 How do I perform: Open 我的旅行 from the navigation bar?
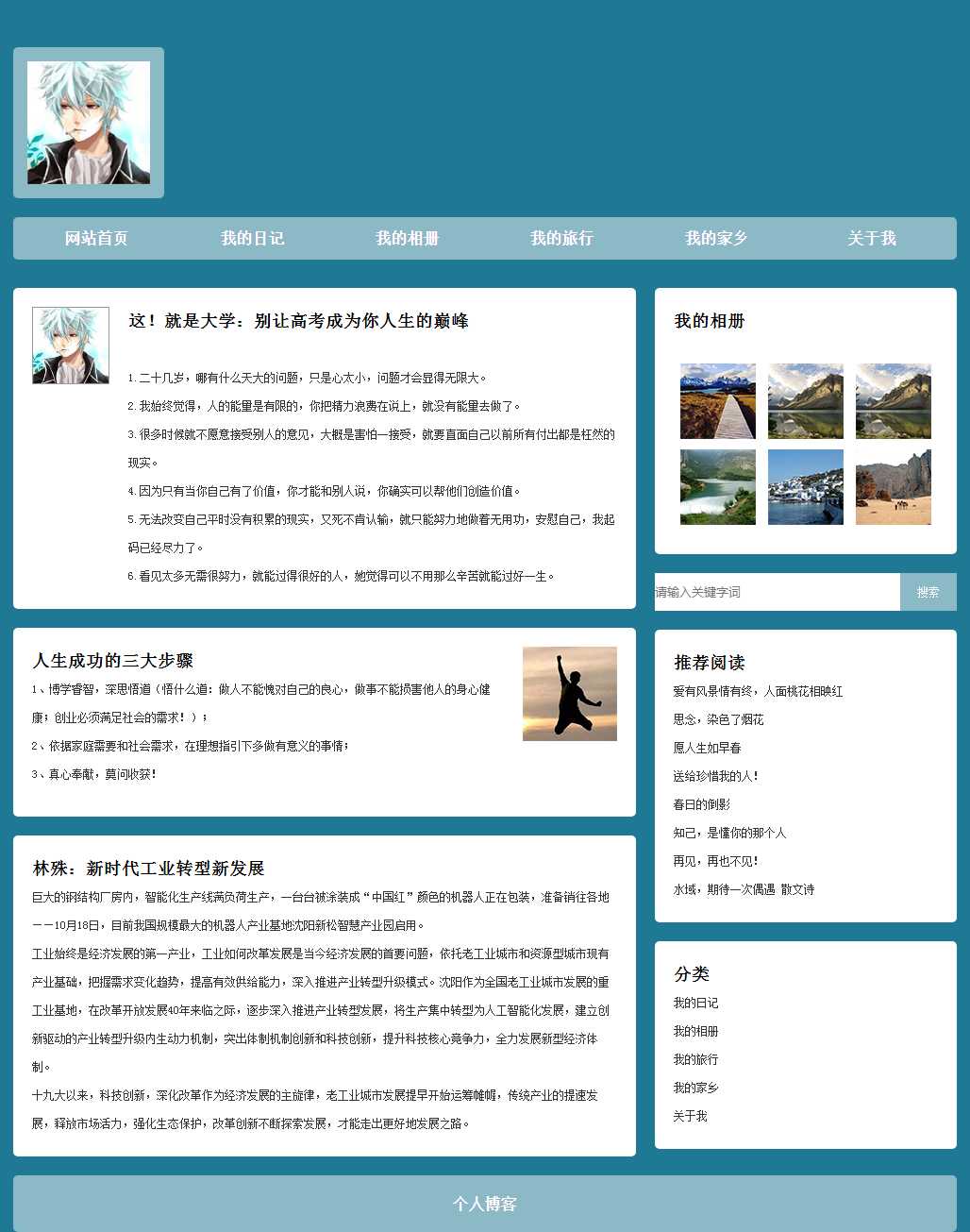tap(561, 238)
